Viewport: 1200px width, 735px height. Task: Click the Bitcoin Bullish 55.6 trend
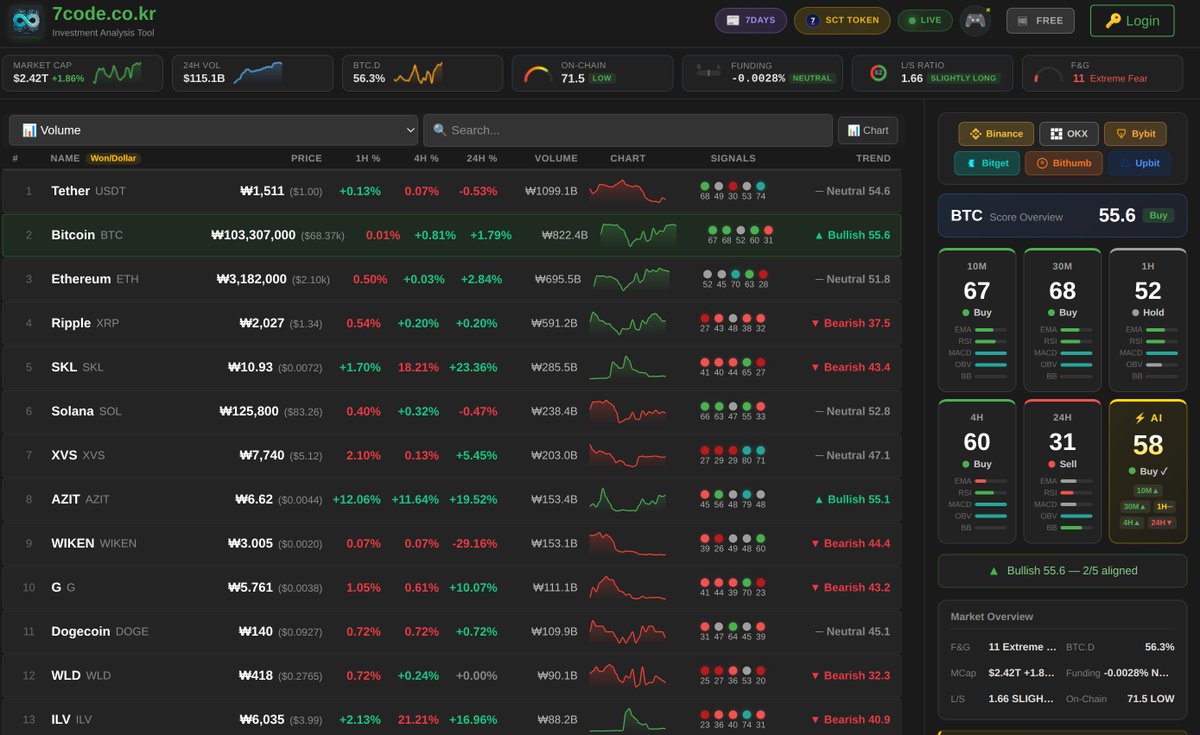852,235
